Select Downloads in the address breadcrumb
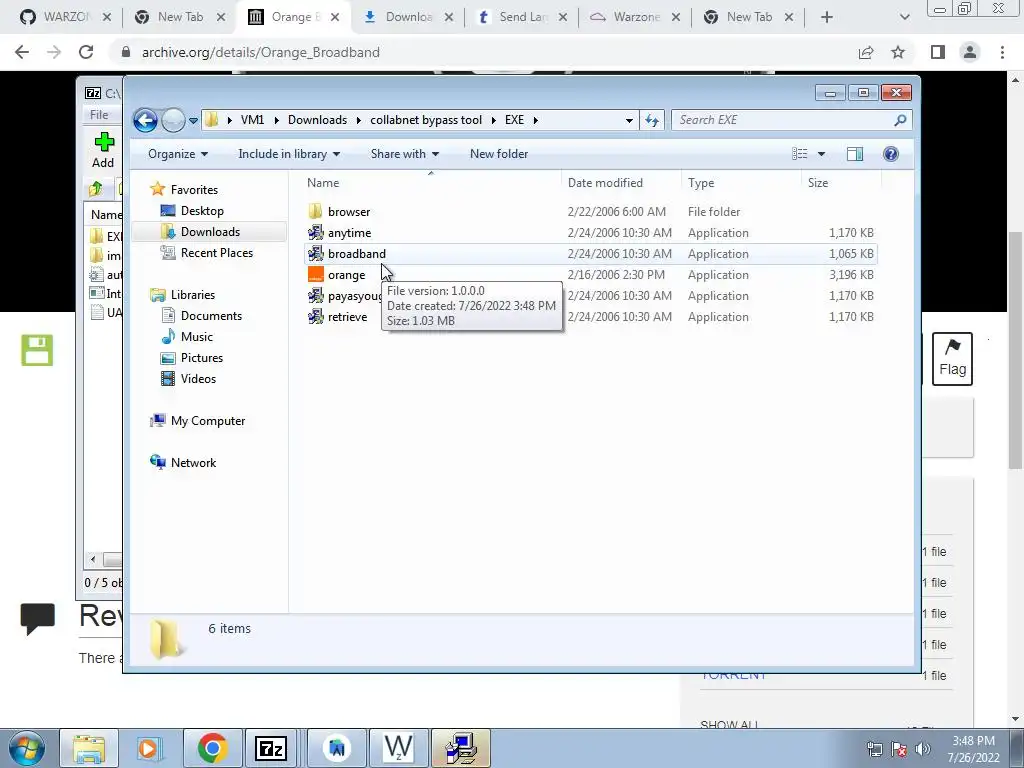The image size is (1024, 768). click(317, 120)
